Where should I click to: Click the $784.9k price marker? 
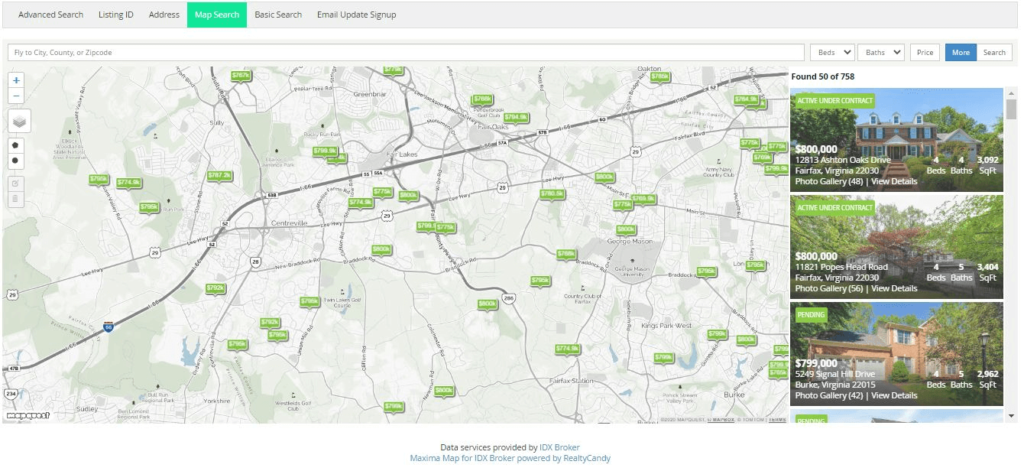click(746, 100)
